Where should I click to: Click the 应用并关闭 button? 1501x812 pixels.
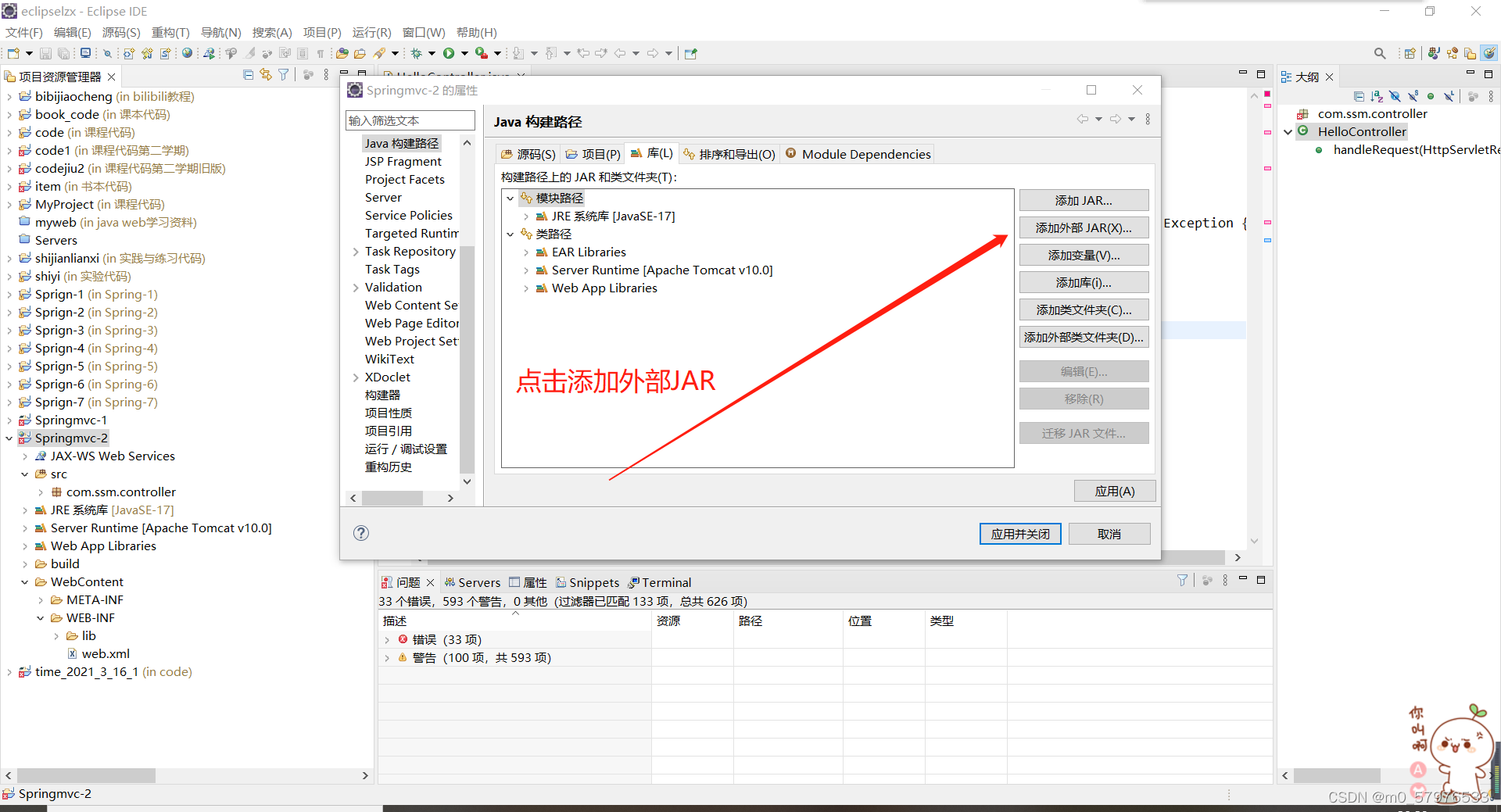(x=1020, y=534)
